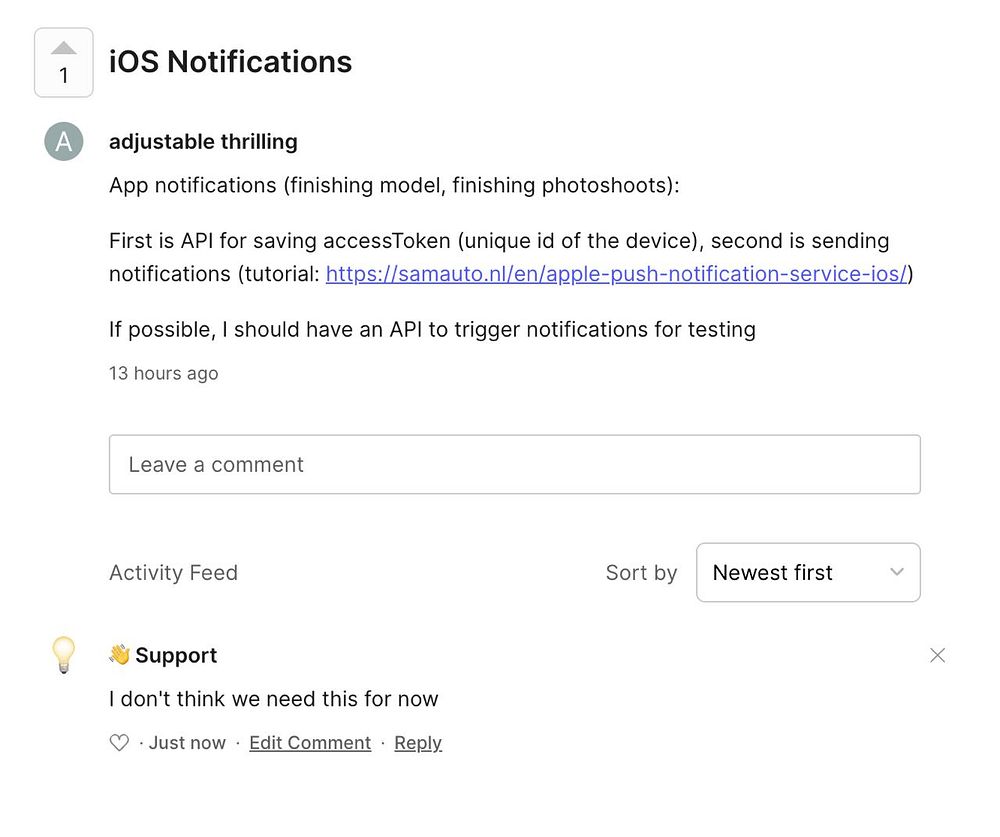Image resolution: width=1000 pixels, height=837 pixels.
Task: Click the lightbulb avatar beside Support comment
Action: coord(64,655)
